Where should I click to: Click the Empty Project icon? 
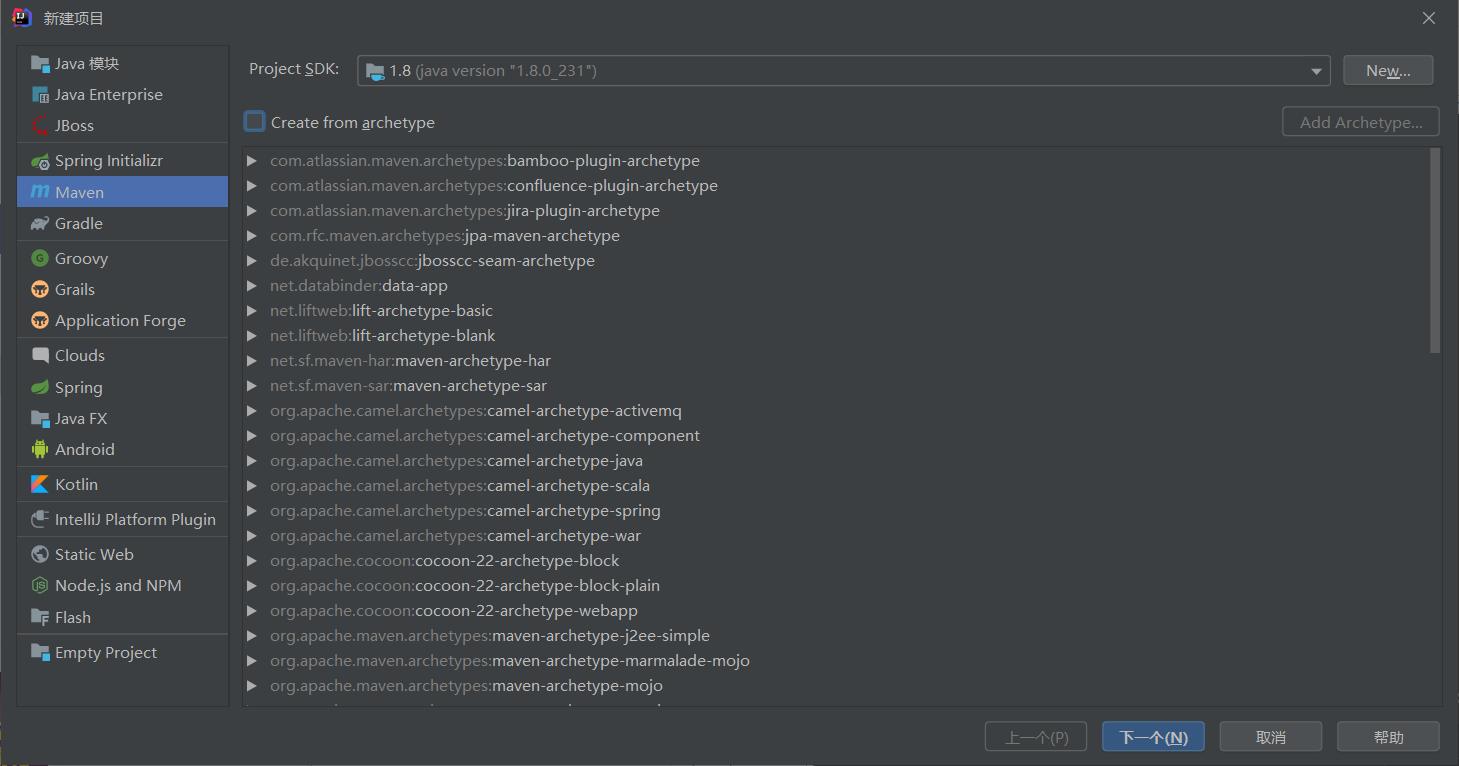(x=40, y=653)
